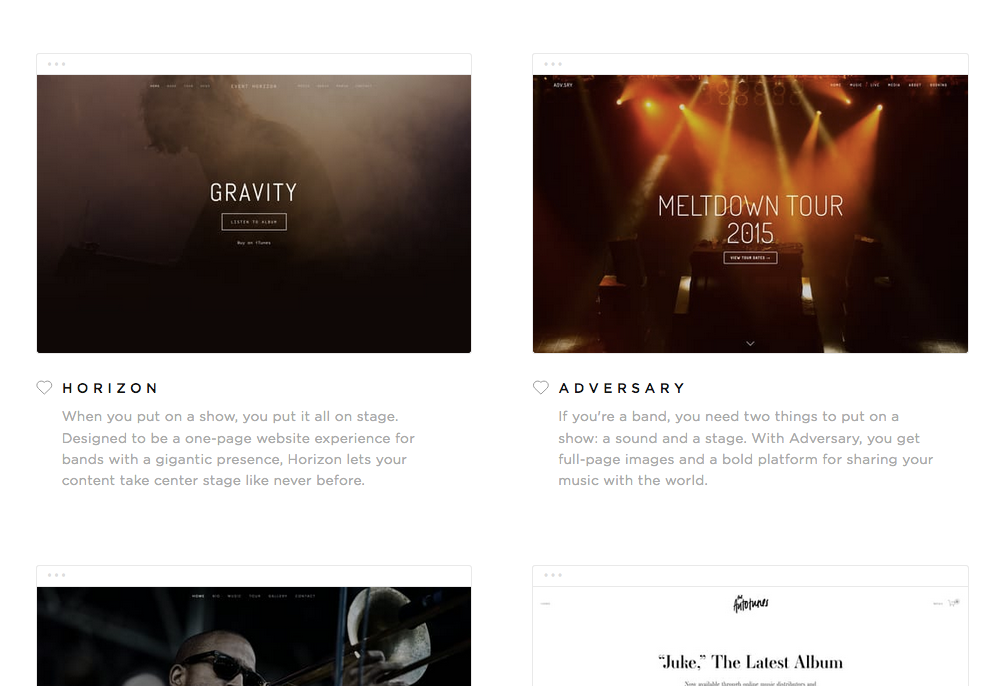This screenshot has width=1003, height=686.
Task: Click the down chevron in Adversary preview
Action: click(750, 344)
